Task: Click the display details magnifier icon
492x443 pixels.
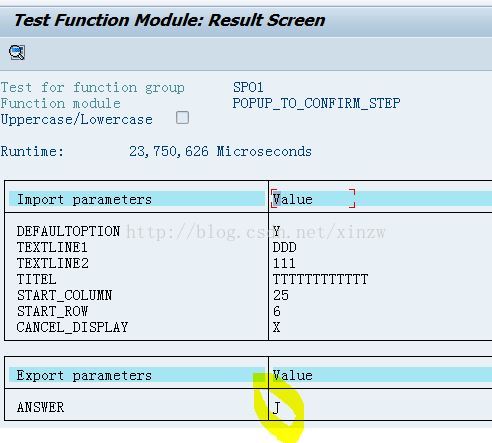Action: coord(17,52)
